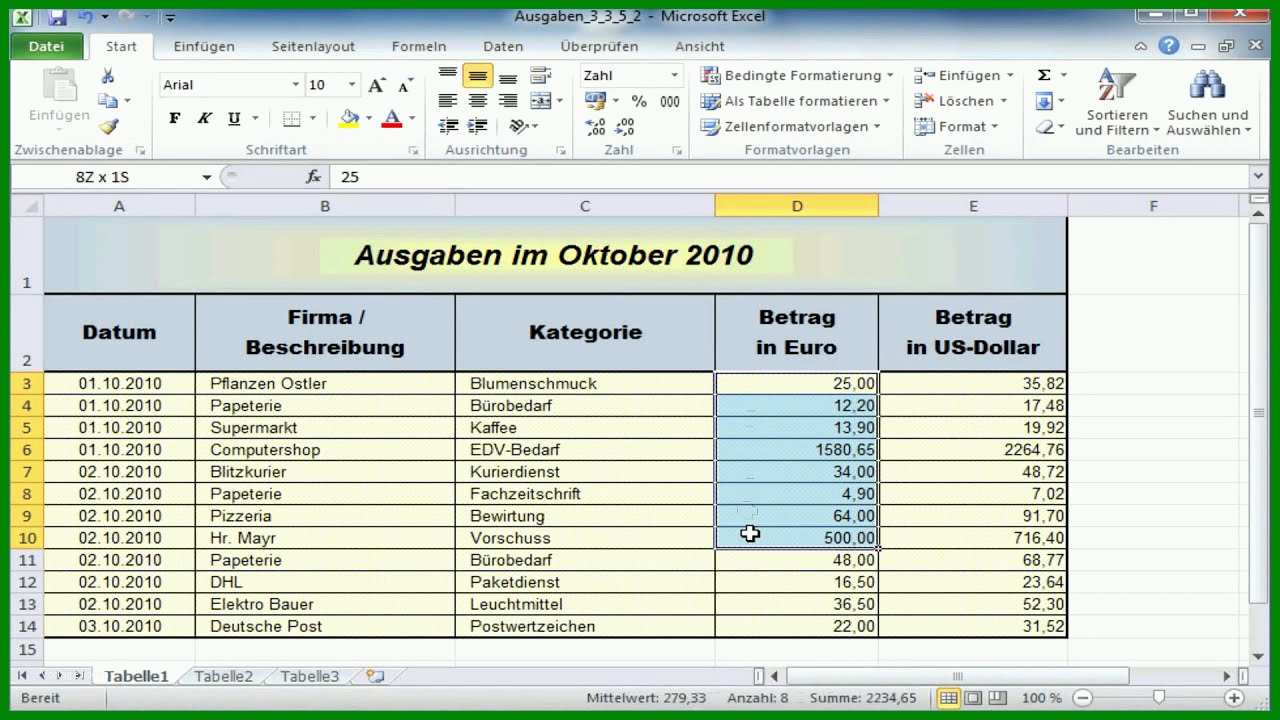The width and height of the screenshot is (1280, 720).
Task: Open Sortieren und Filtern menu
Action: tap(1117, 101)
